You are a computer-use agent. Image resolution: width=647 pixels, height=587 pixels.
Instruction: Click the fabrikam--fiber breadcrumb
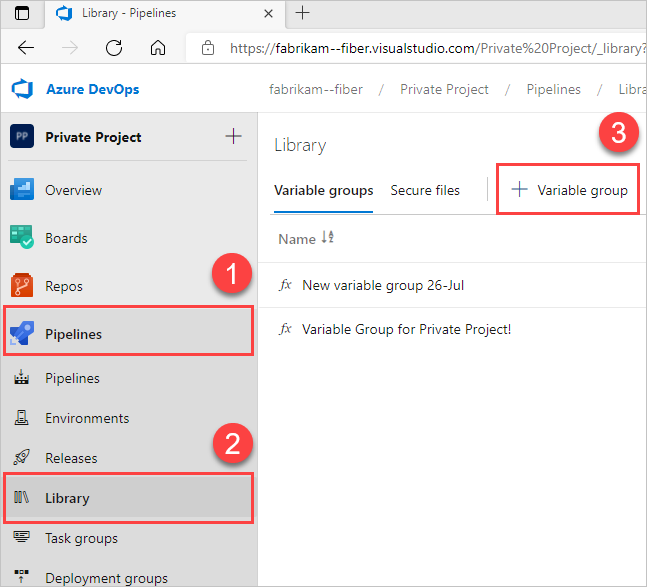point(316,89)
